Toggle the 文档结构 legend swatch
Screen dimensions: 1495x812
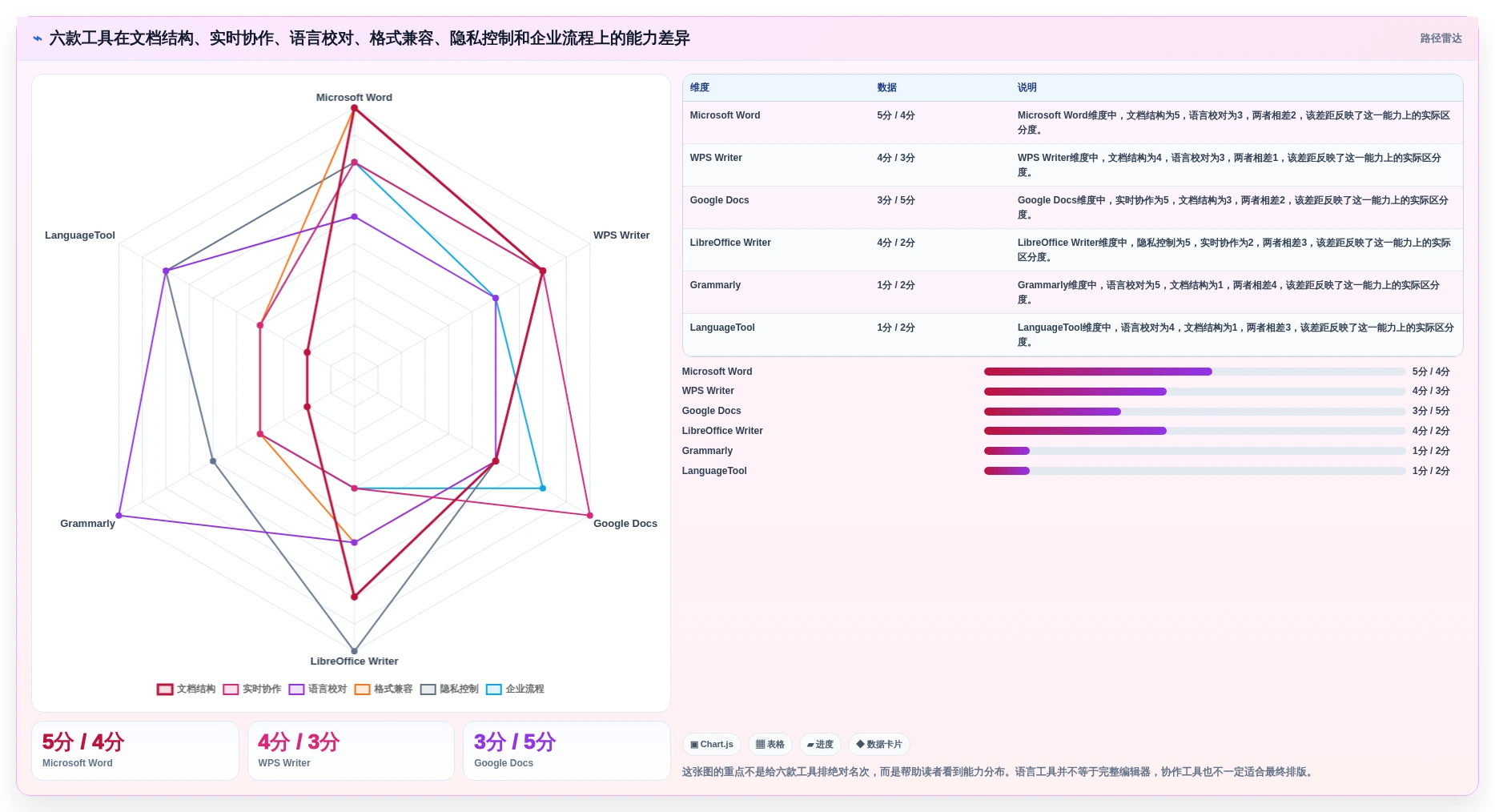point(165,689)
